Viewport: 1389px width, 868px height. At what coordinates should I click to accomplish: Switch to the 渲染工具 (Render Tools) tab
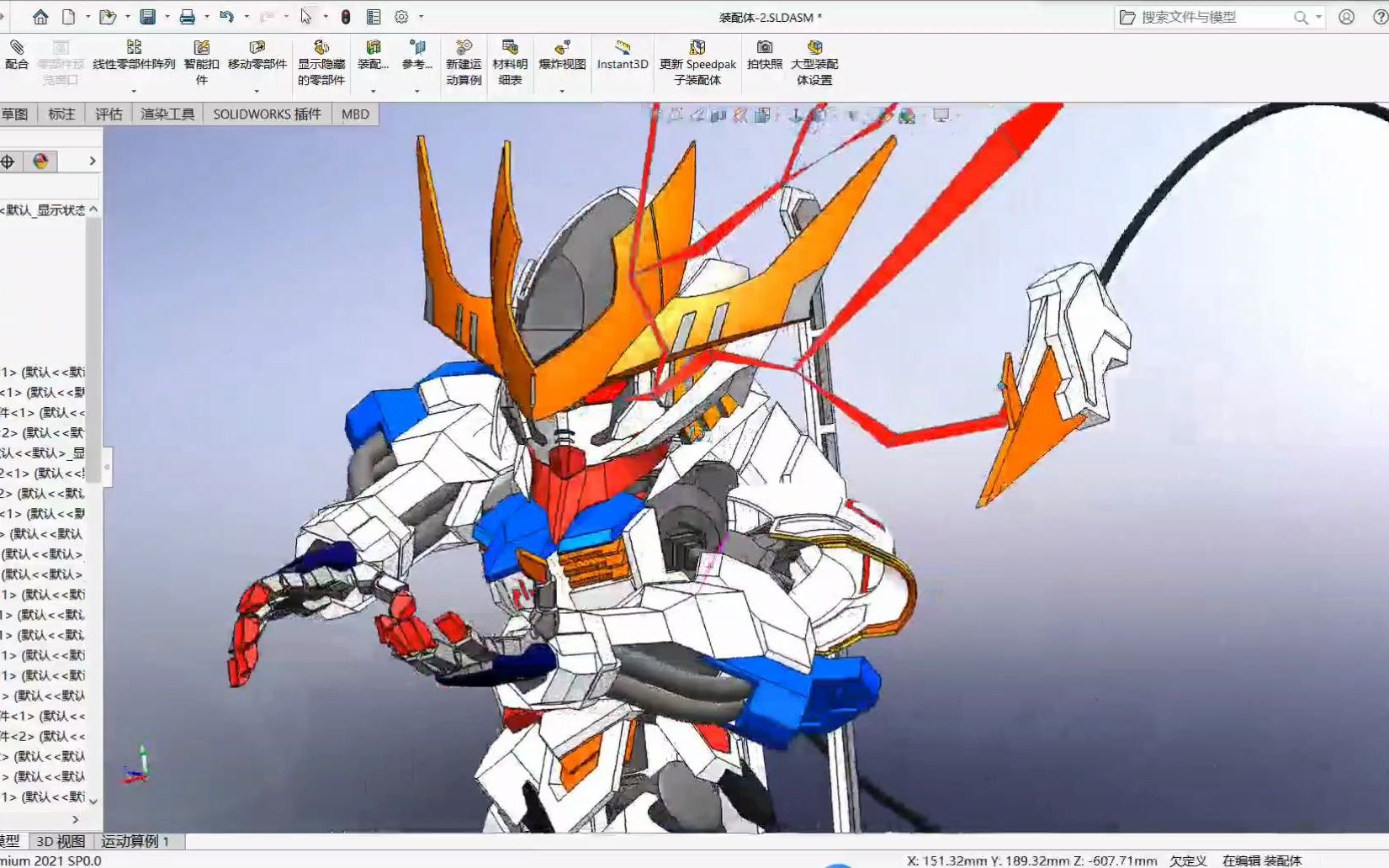click(167, 114)
